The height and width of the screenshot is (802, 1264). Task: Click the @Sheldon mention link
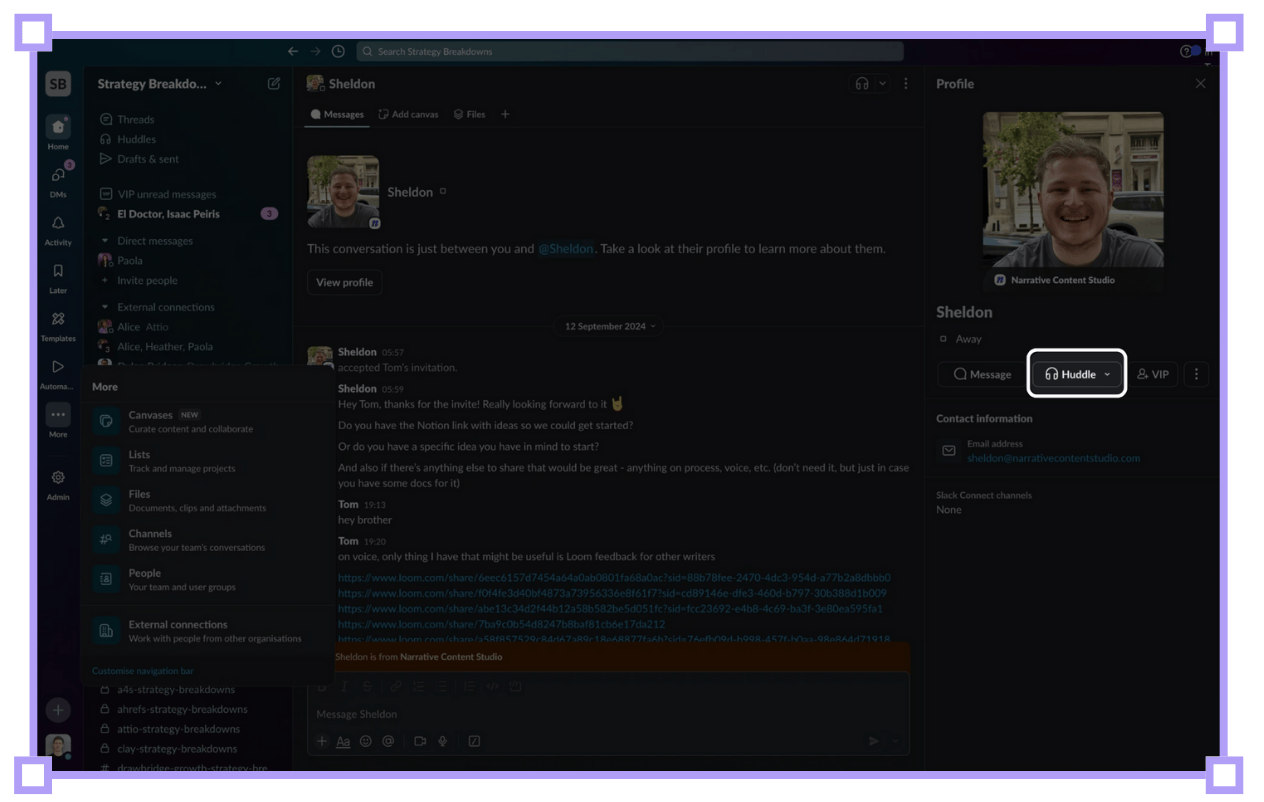(566, 248)
